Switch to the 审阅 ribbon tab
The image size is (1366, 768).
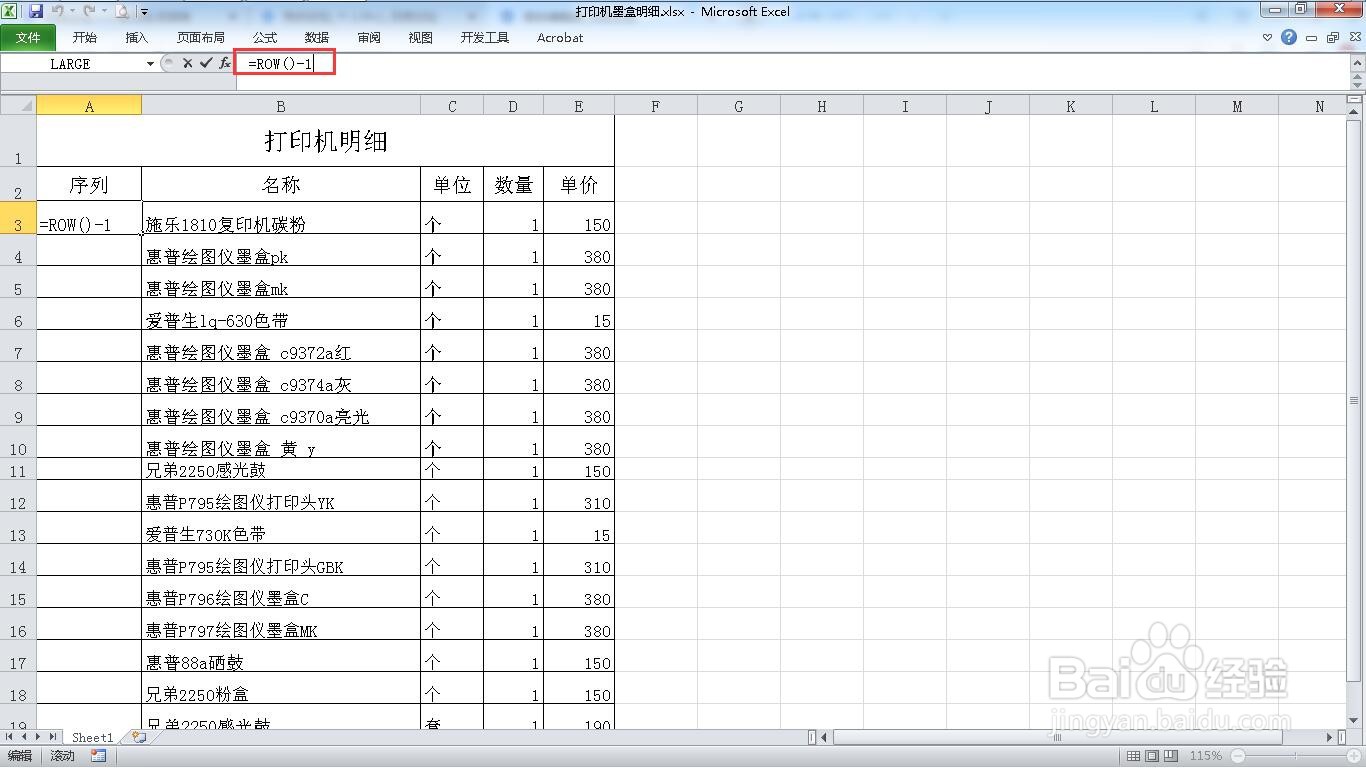tap(369, 38)
